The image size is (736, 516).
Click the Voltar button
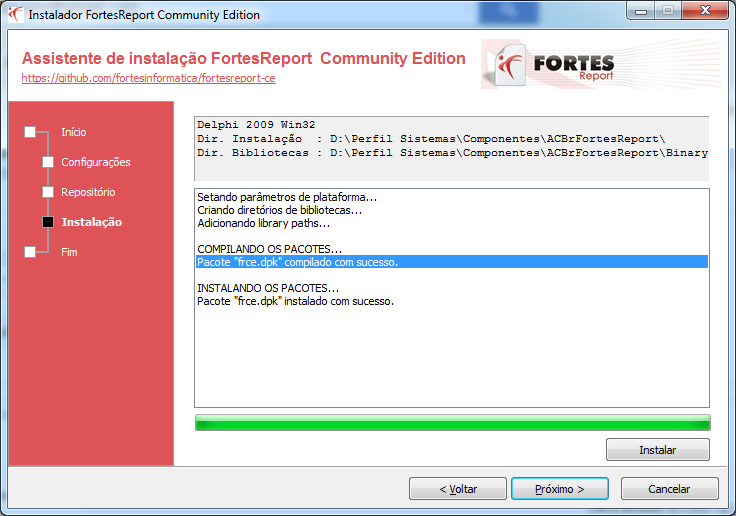[x=458, y=489]
